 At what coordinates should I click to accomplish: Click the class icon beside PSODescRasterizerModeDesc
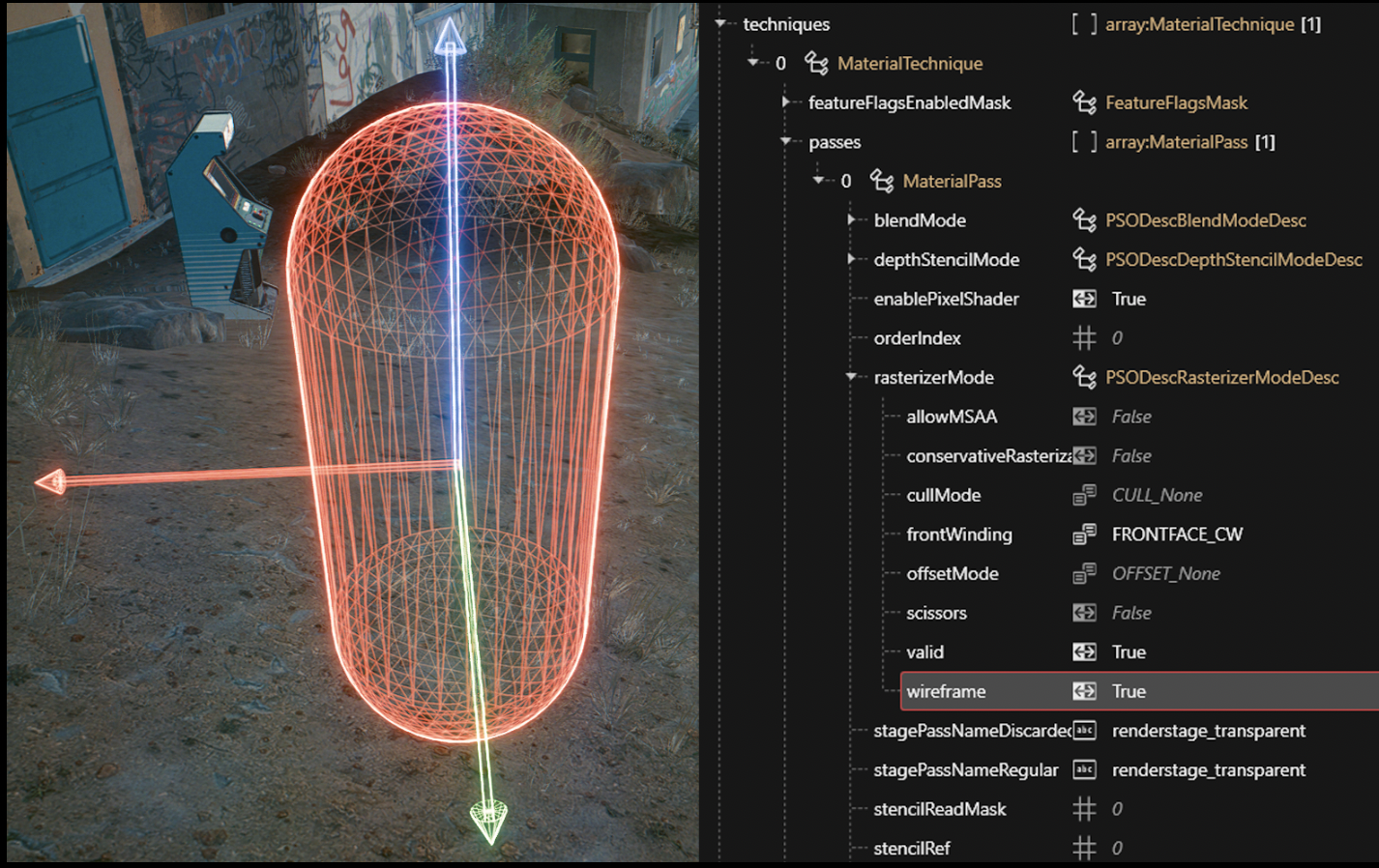click(x=1084, y=377)
